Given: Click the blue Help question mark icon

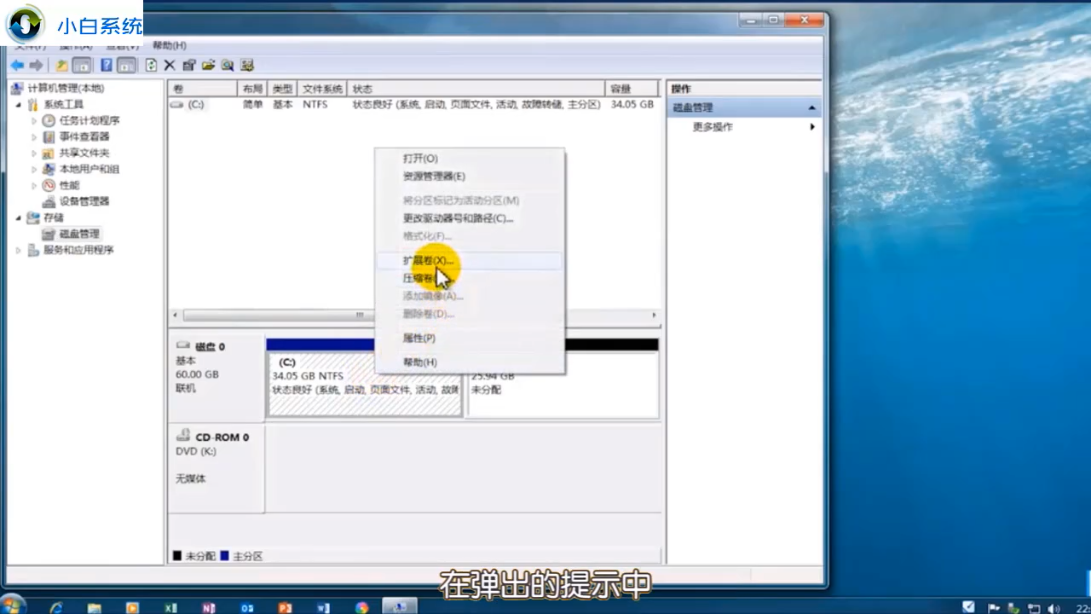Looking at the screenshot, I should tap(105, 66).
